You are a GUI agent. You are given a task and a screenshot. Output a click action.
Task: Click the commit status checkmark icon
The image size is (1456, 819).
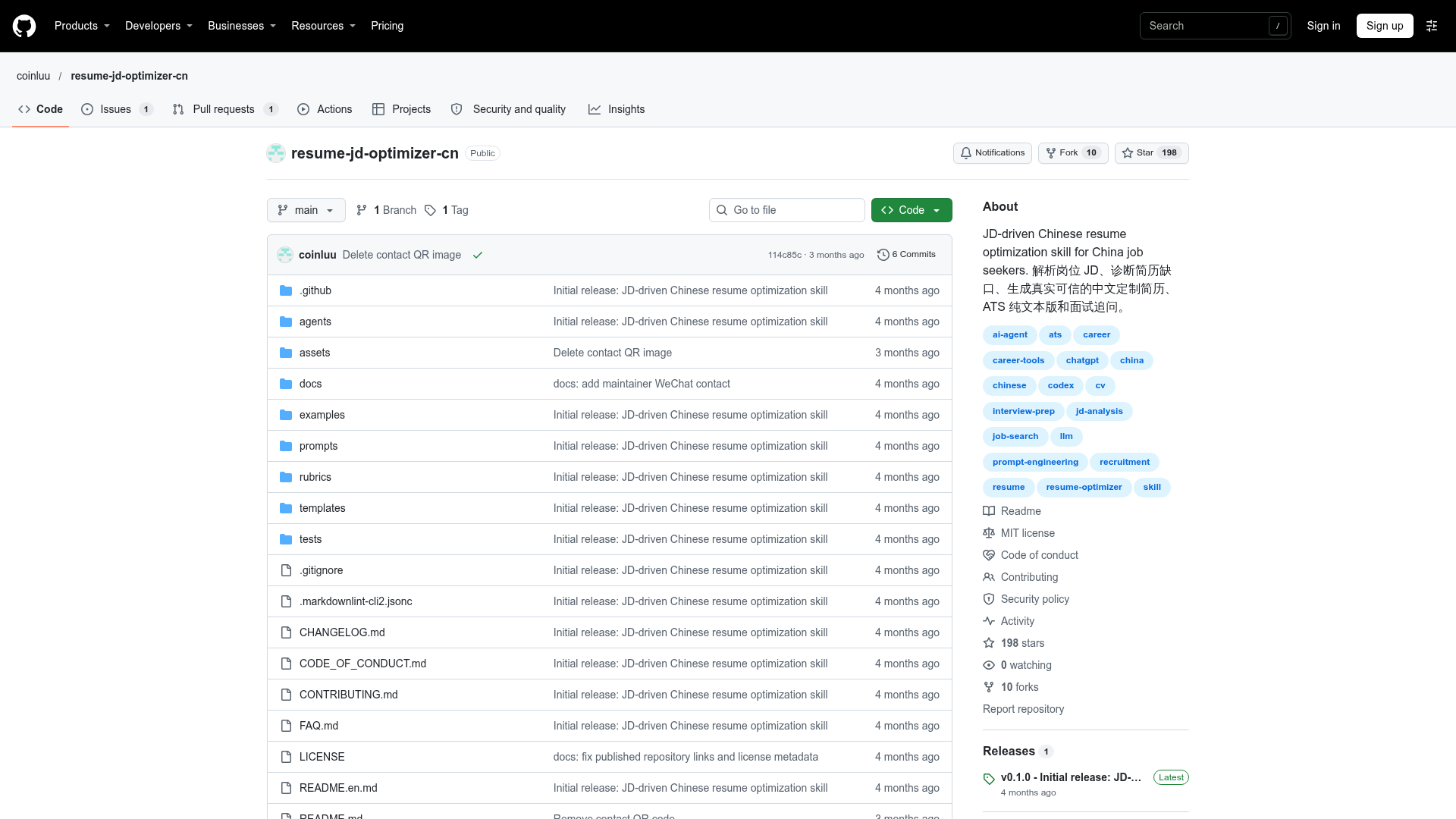click(x=478, y=255)
